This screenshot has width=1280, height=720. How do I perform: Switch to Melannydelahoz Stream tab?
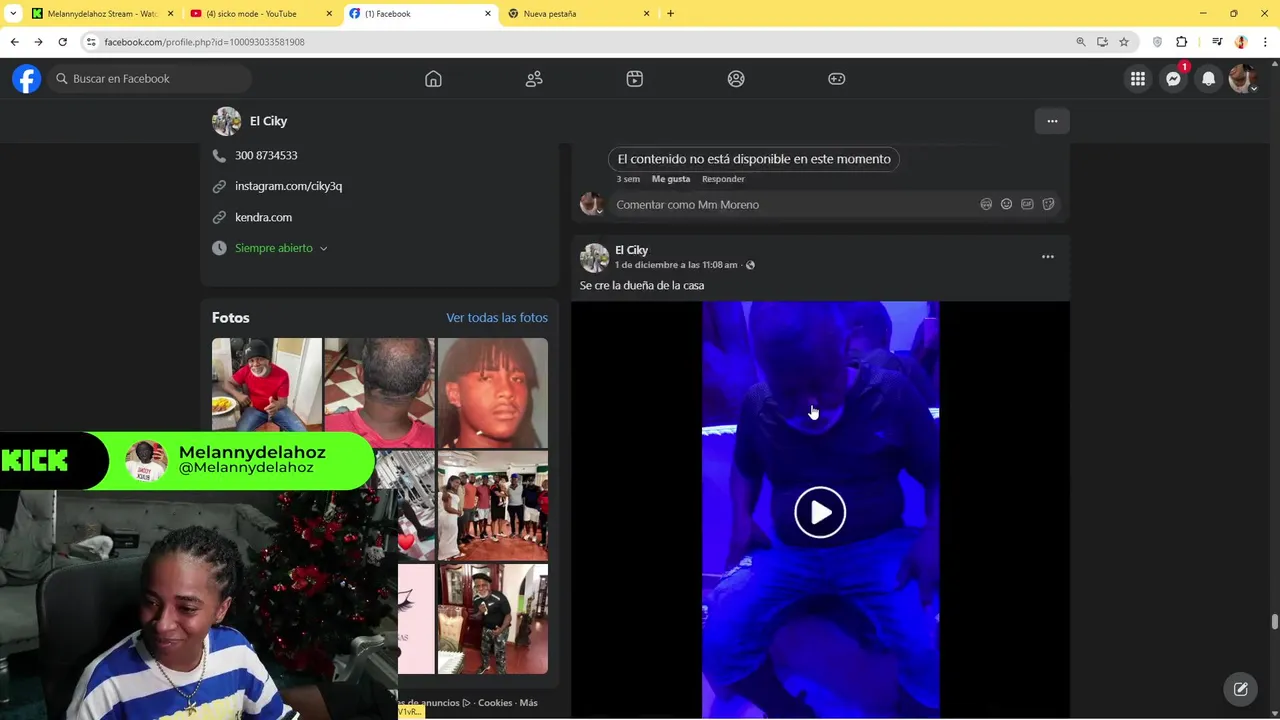[x=101, y=14]
